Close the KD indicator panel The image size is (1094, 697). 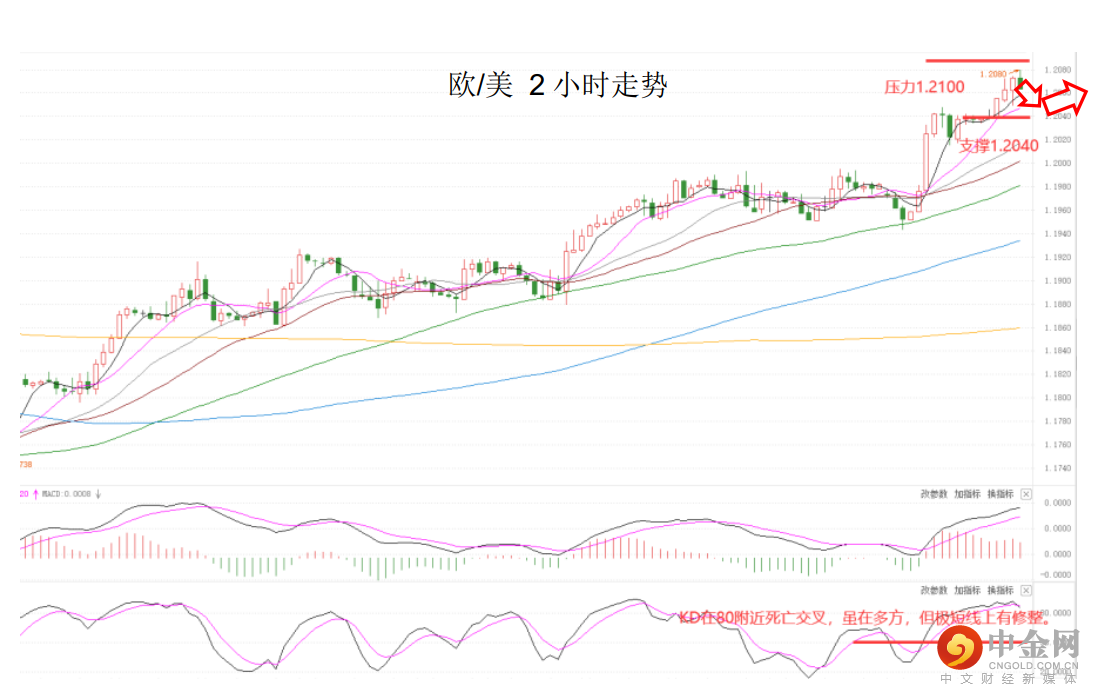[1026, 590]
